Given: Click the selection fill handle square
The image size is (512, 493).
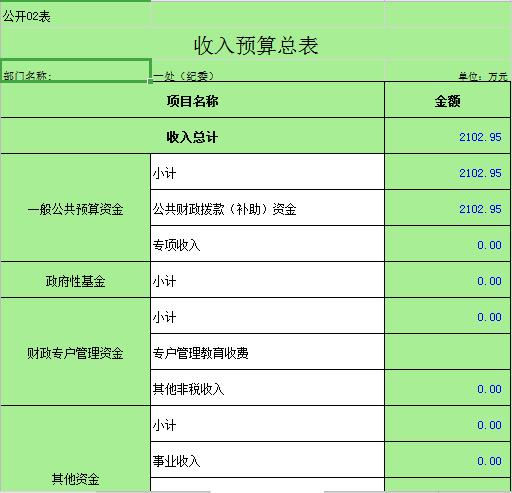Looking at the screenshot, I should point(150,81).
